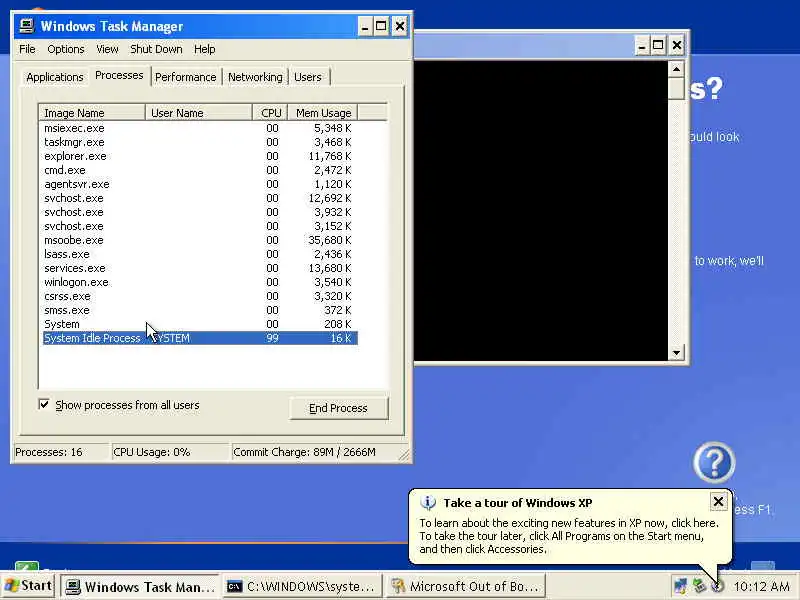Open the Options menu
The image size is (800, 600).
point(66,49)
